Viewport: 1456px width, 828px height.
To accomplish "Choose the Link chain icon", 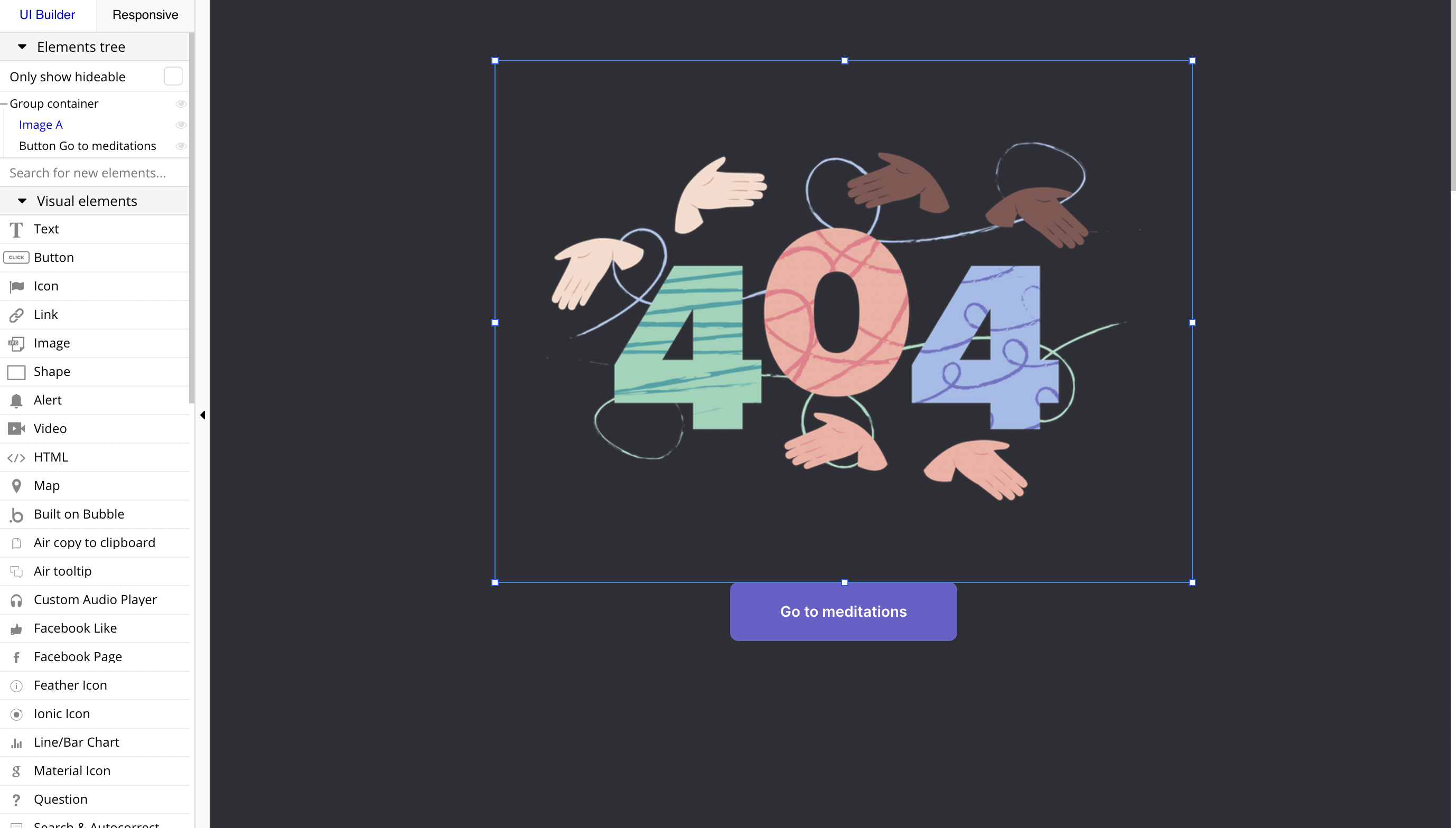I will coord(16,315).
